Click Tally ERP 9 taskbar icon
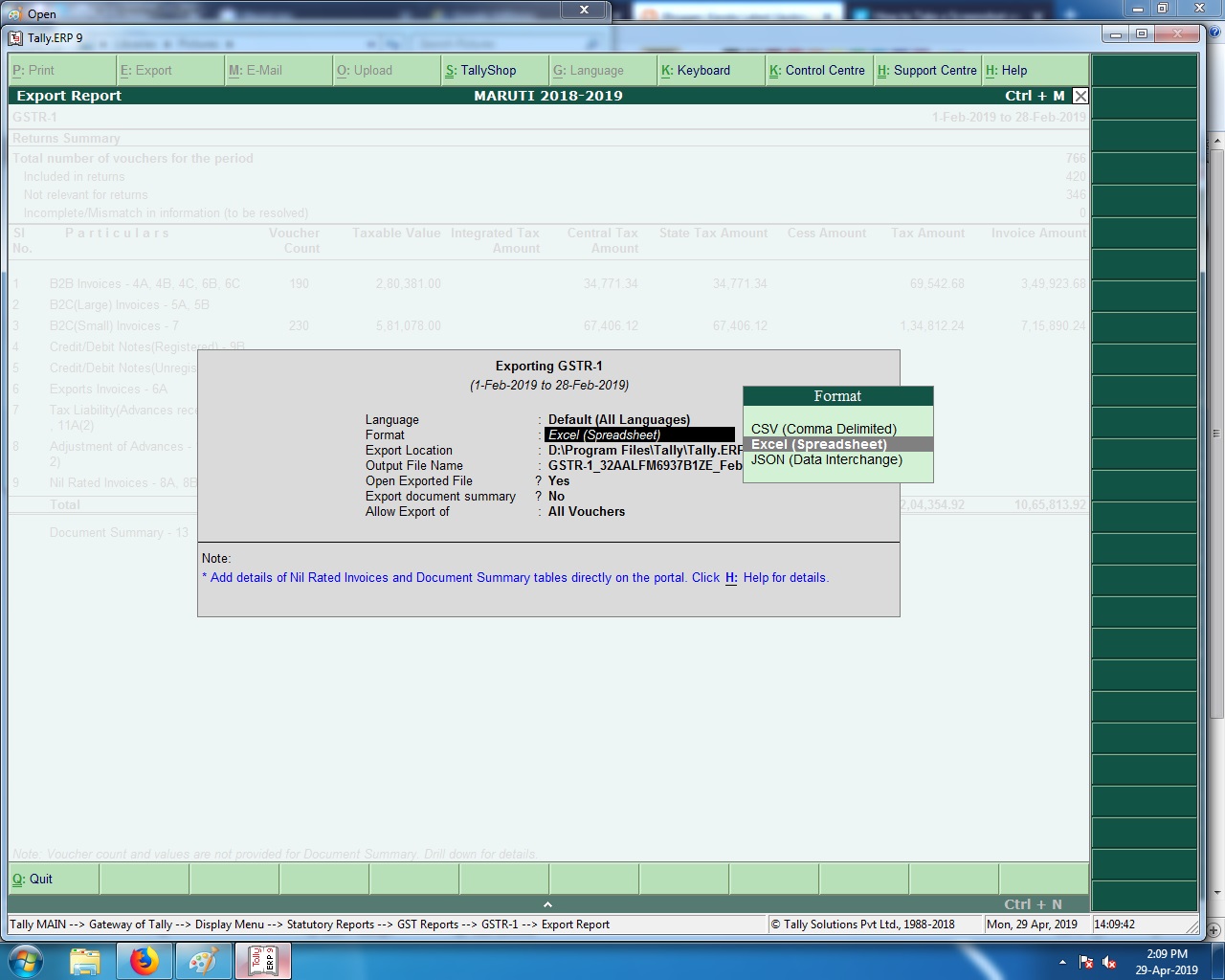 [x=263, y=961]
